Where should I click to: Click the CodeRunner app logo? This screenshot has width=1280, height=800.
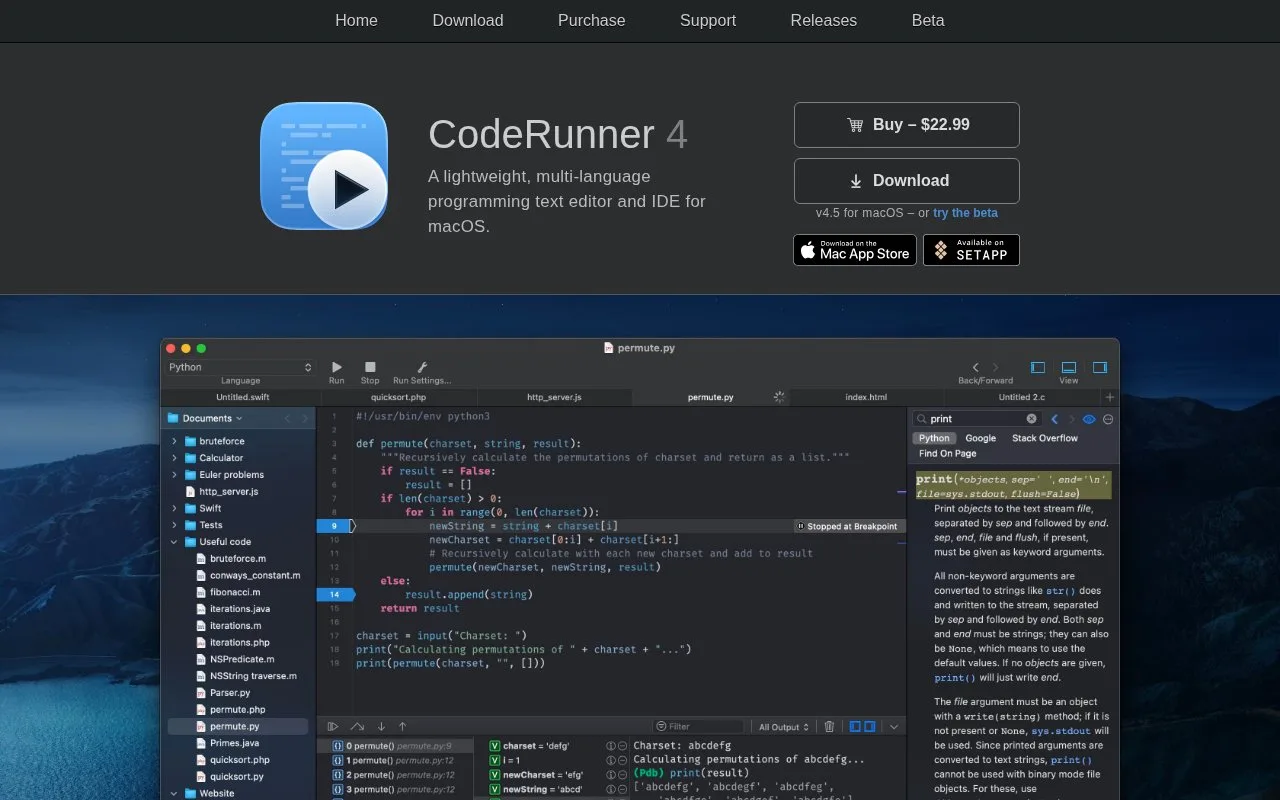tap(324, 166)
